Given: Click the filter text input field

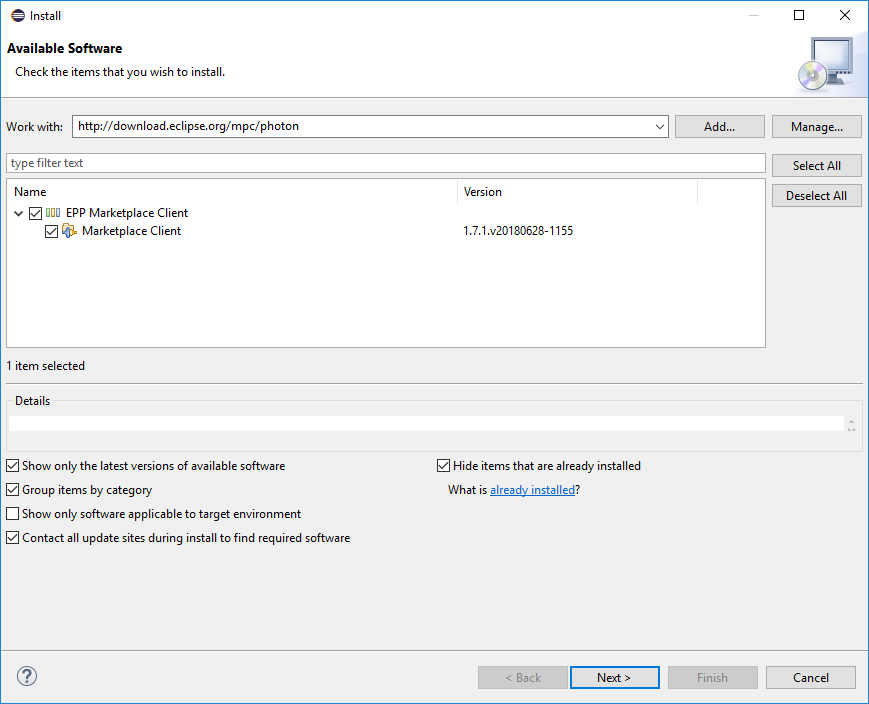Looking at the screenshot, I should [386, 162].
